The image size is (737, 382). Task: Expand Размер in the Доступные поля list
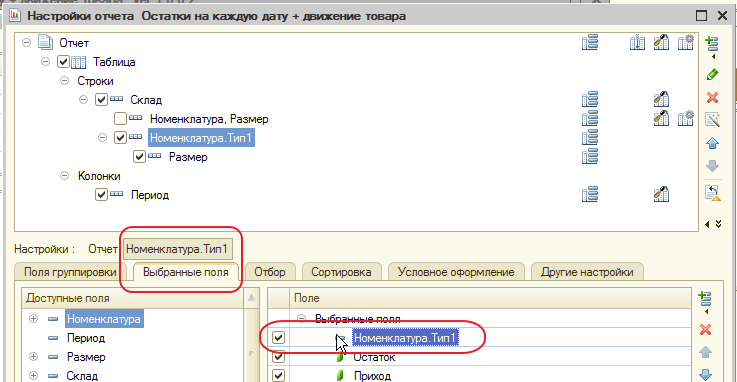pos(33,357)
